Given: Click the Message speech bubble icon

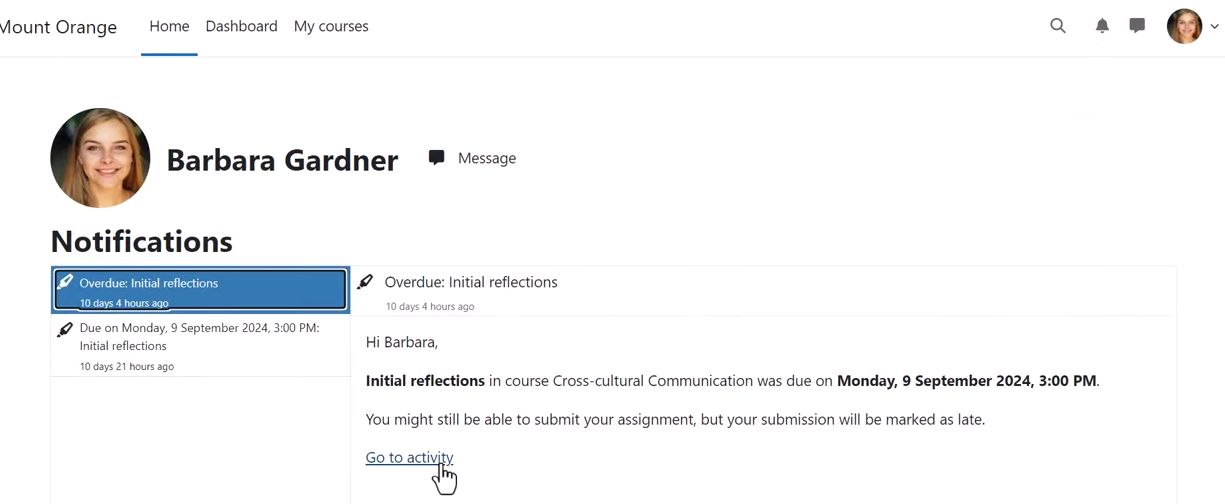Looking at the screenshot, I should (x=436, y=158).
